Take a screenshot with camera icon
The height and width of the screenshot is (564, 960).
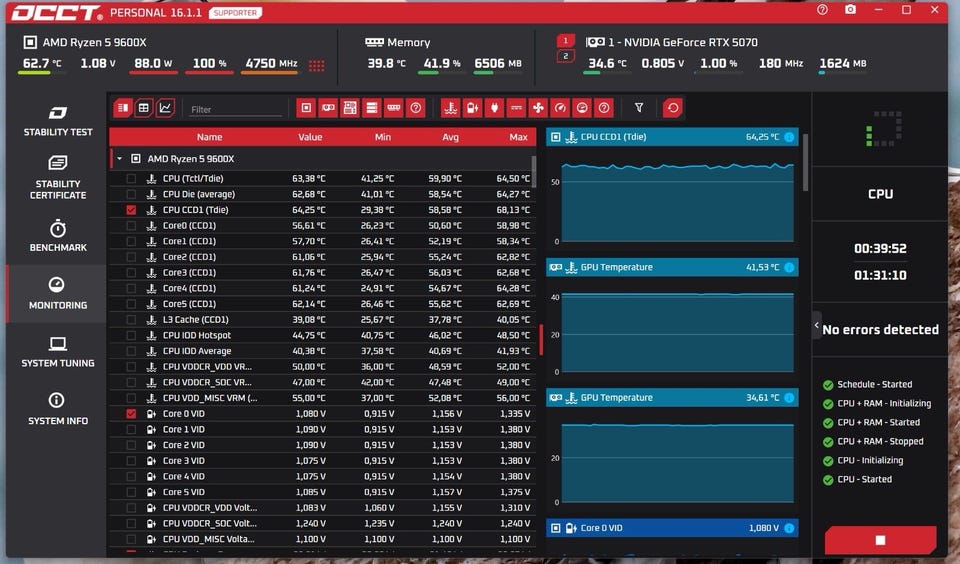pyautogui.click(x=850, y=10)
